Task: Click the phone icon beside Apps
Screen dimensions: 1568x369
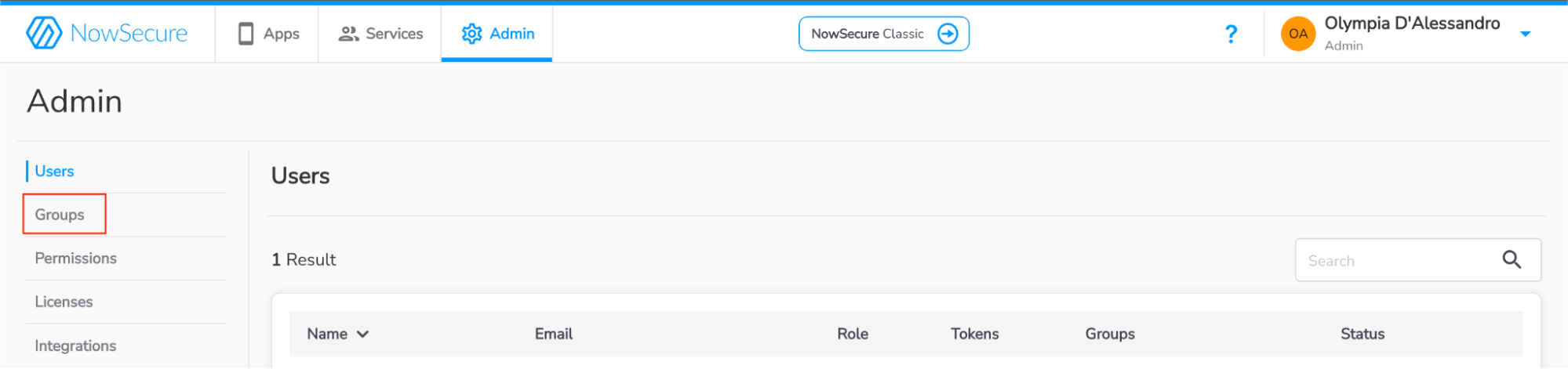Action: click(x=246, y=34)
